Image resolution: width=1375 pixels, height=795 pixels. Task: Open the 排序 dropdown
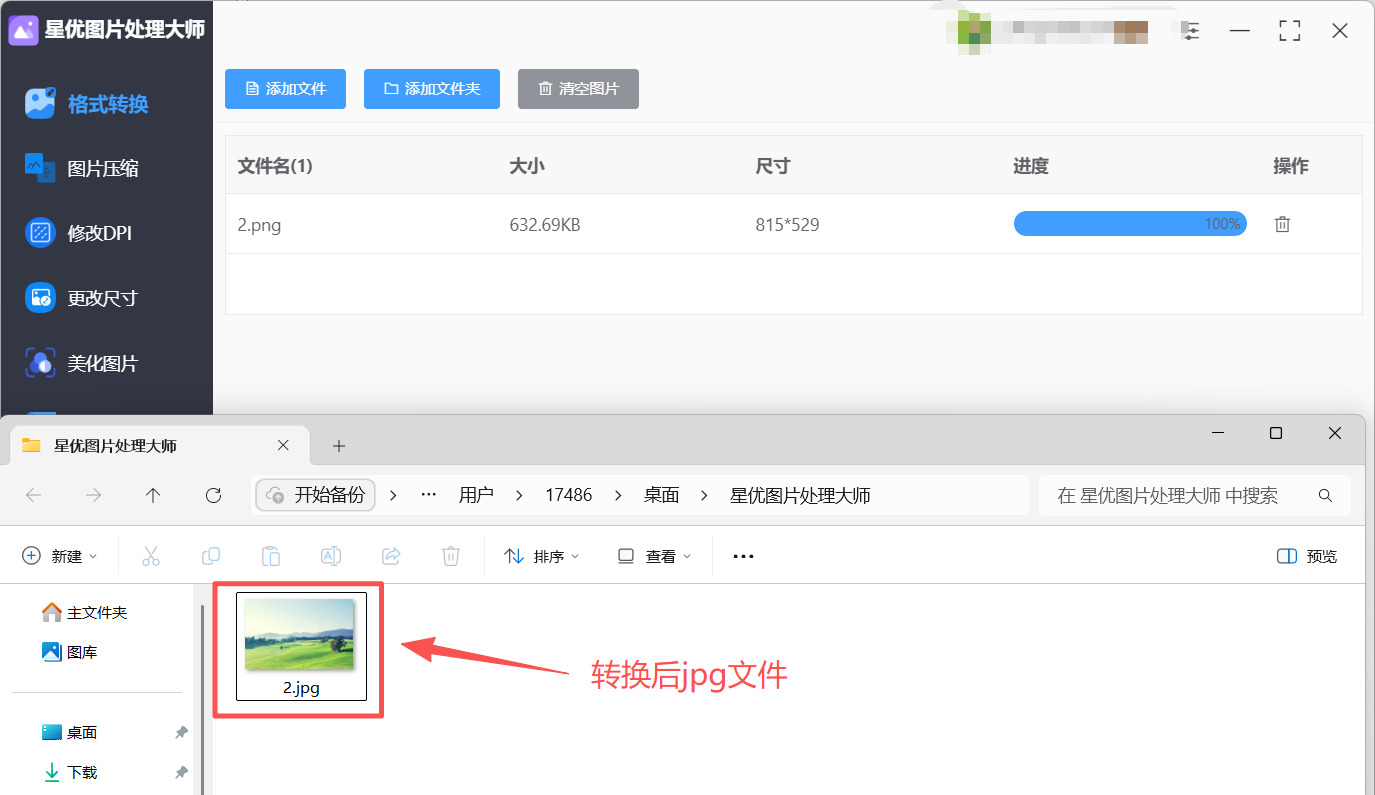[x=542, y=556]
